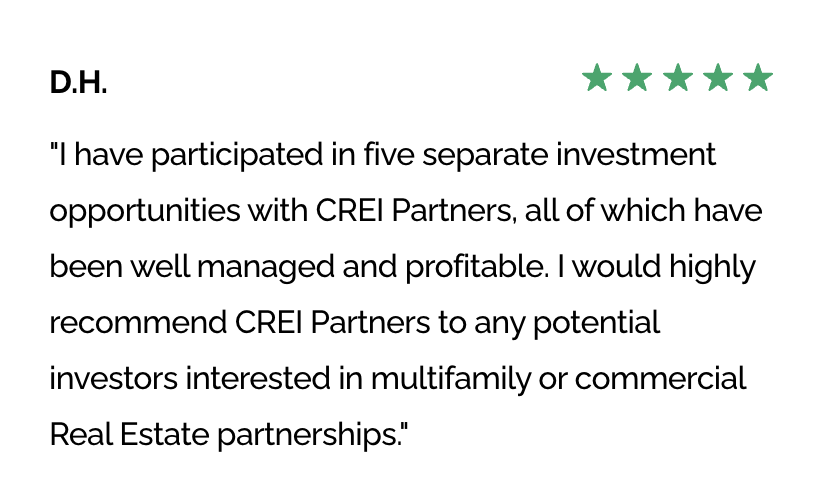
Task: Click the first star in the rating
Action: tap(597, 78)
